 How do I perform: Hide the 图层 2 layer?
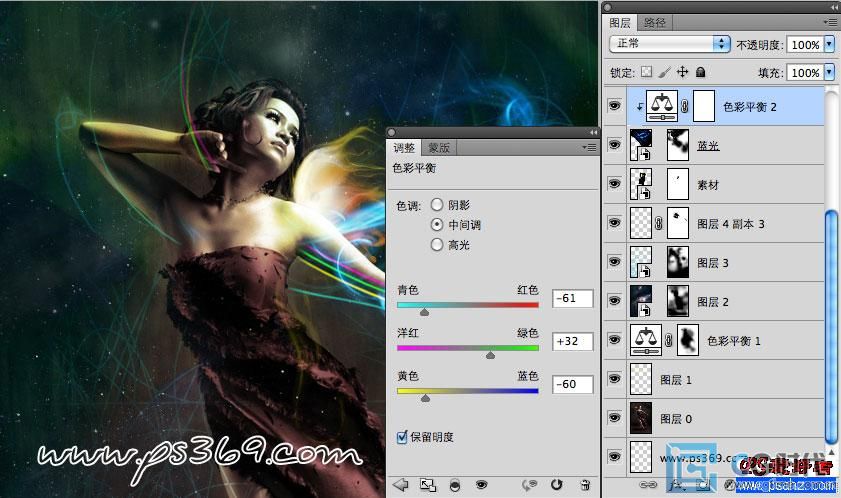[615, 301]
